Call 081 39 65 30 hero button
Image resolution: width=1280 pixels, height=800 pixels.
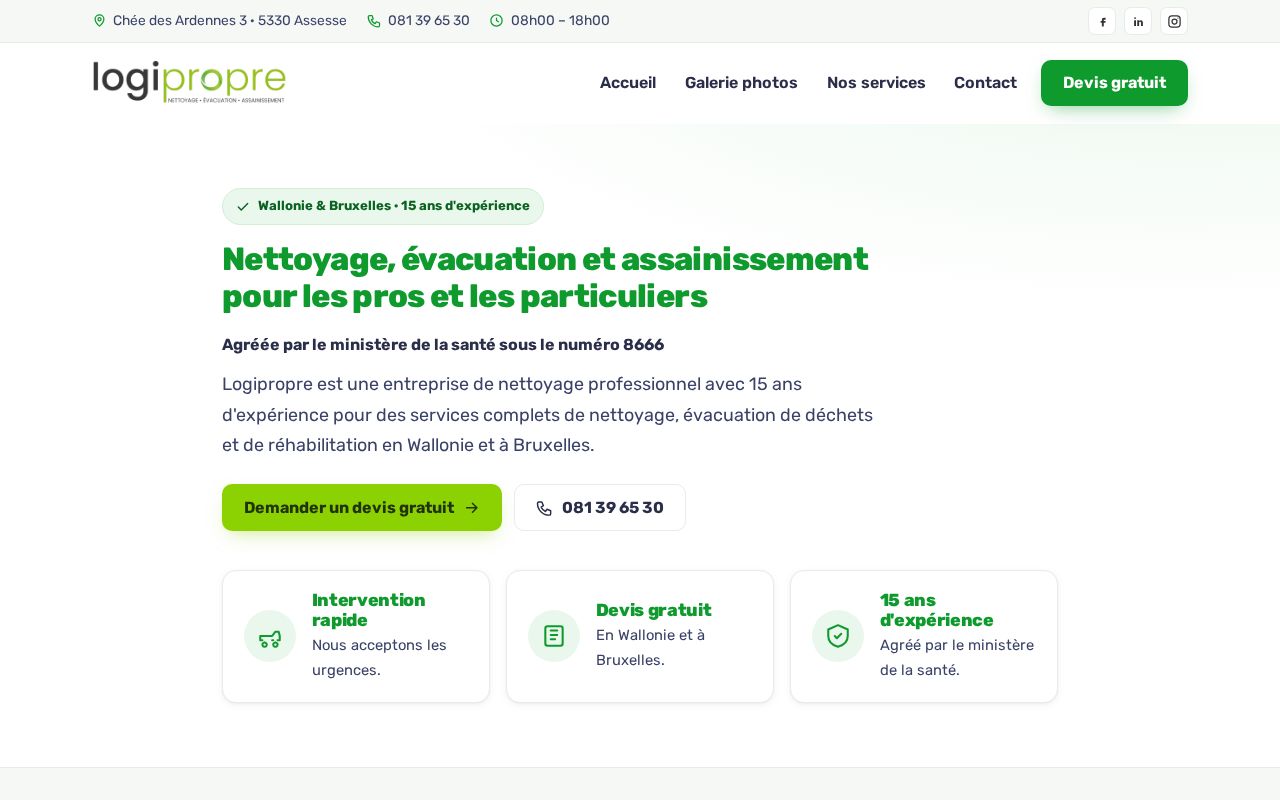coord(600,508)
